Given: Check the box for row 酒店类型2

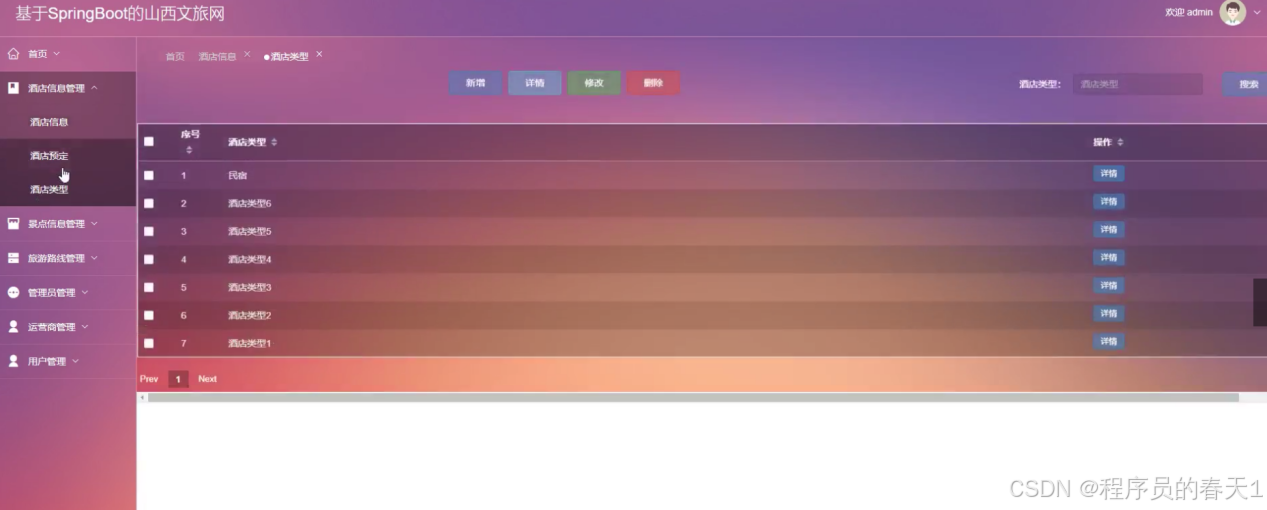Looking at the screenshot, I should pyautogui.click(x=149, y=315).
